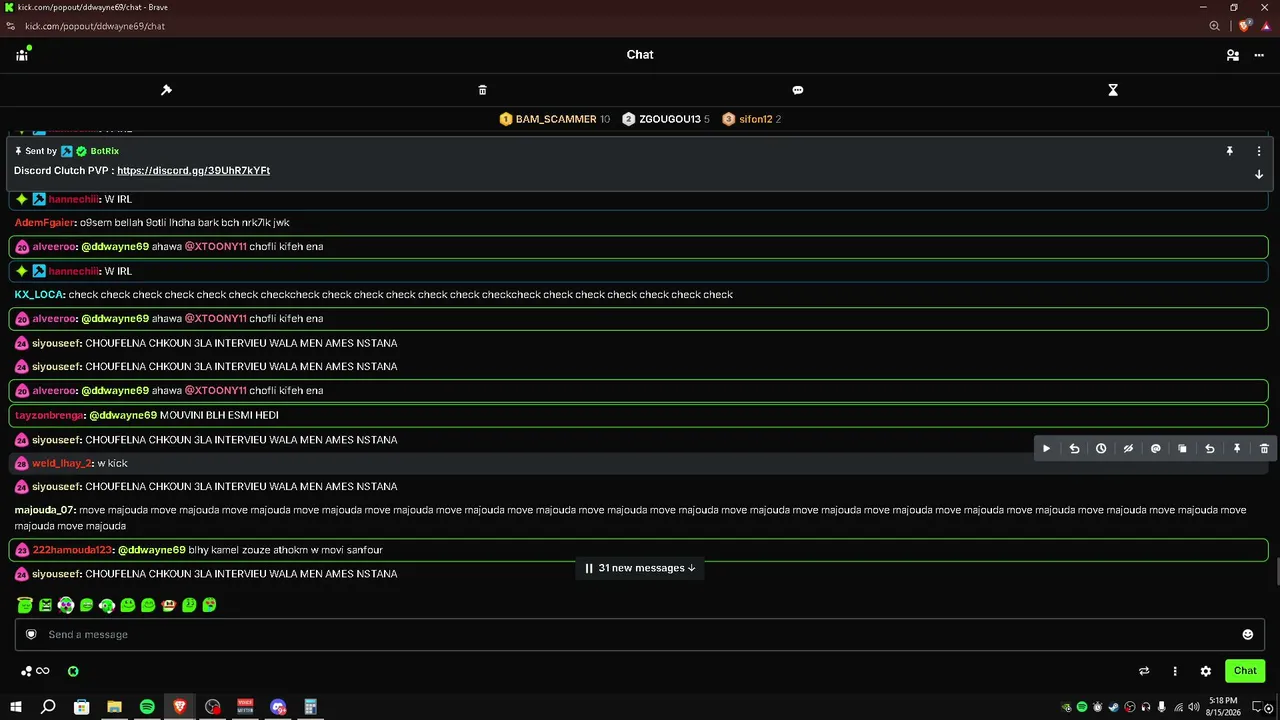1280x720 pixels.
Task: Click the crossed-eye hide icon in message toolbar
Action: click(x=1128, y=449)
